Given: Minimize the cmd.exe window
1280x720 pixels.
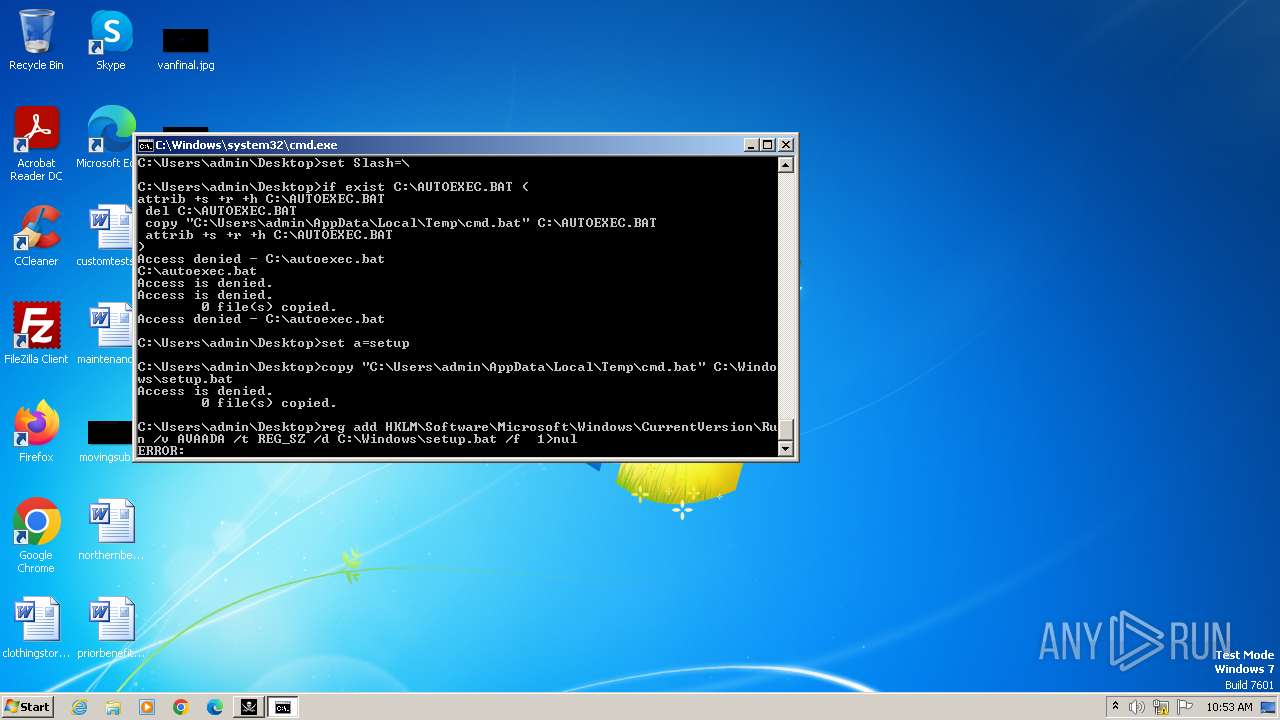Looking at the screenshot, I should 751,145.
